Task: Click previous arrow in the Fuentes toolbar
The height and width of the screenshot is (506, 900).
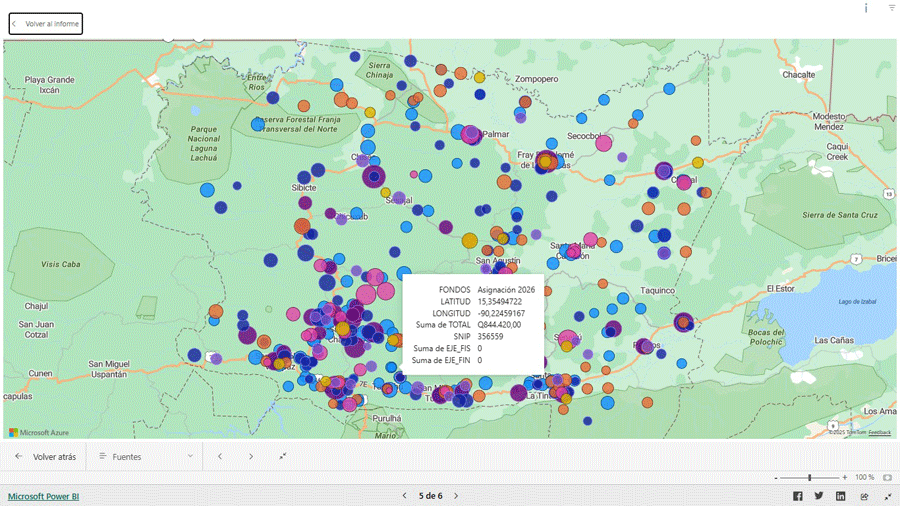Action: (x=220, y=457)
